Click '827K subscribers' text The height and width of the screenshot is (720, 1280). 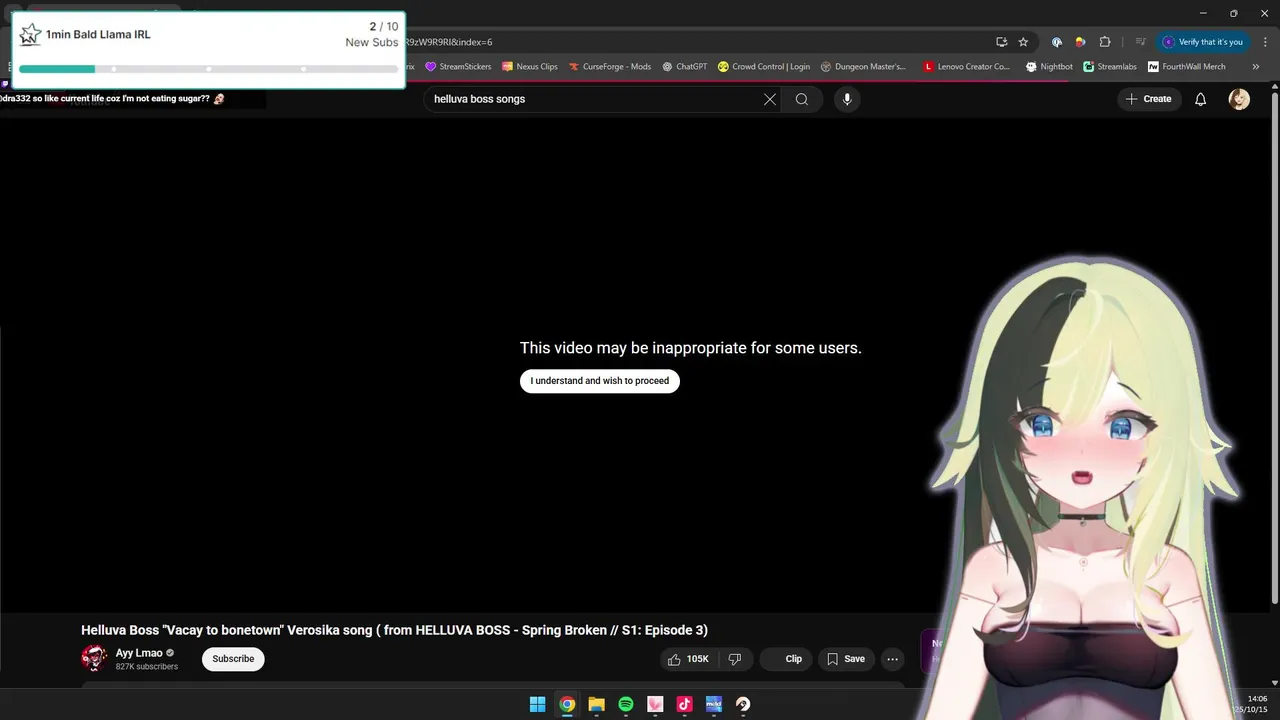147,666
